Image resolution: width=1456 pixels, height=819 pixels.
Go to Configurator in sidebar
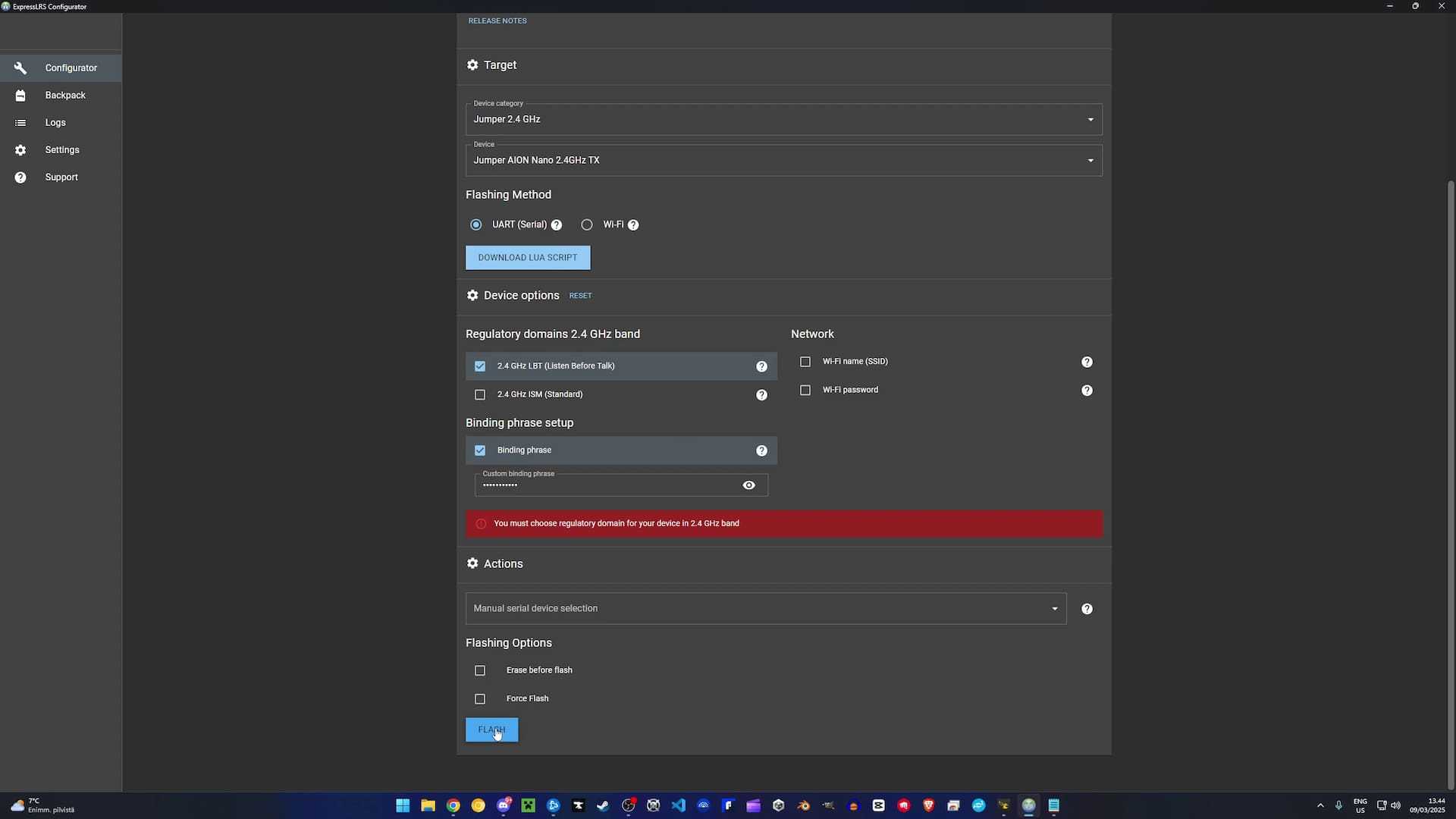click(61, 68)
